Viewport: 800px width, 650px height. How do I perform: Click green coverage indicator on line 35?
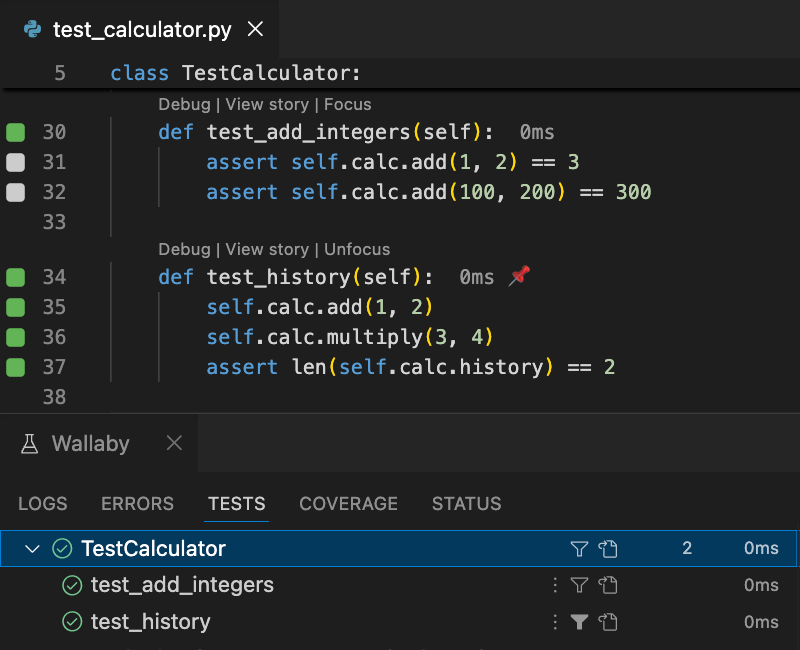coord(15,307)
